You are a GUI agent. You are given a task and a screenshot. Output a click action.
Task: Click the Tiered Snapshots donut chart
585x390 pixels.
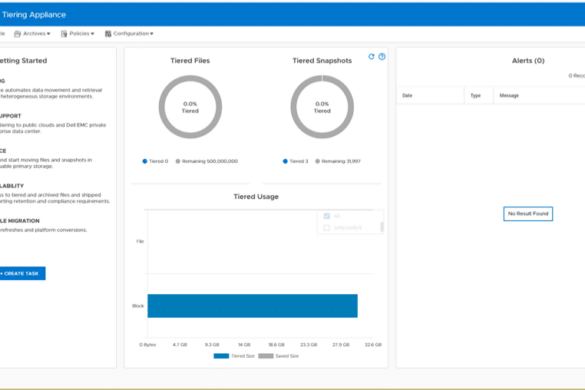coord(322,107)
